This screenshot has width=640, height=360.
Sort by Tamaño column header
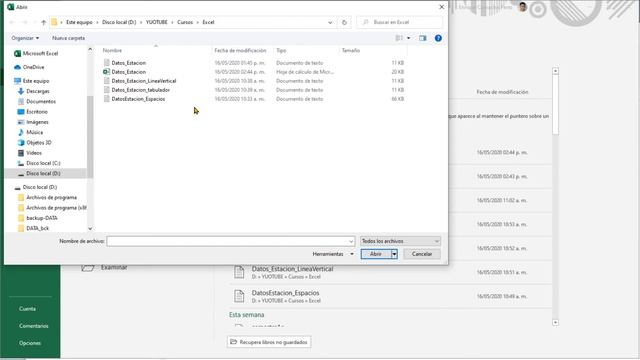pyautogui.click(x=351, y=50)
